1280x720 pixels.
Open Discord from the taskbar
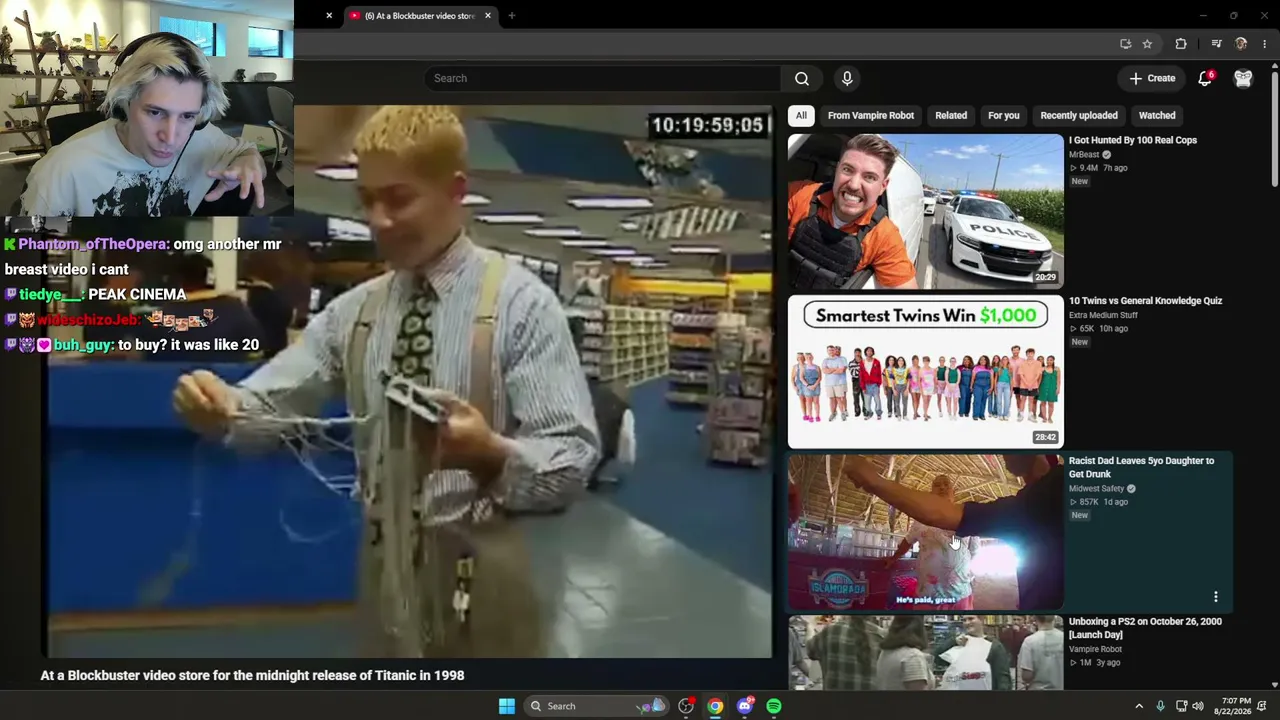click(744, 706)
